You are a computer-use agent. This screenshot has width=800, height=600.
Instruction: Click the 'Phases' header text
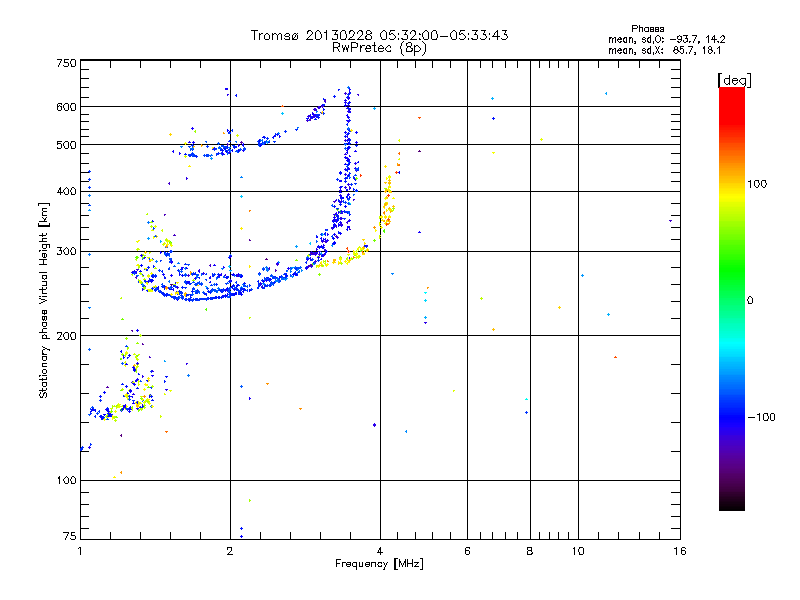point(647,29)
